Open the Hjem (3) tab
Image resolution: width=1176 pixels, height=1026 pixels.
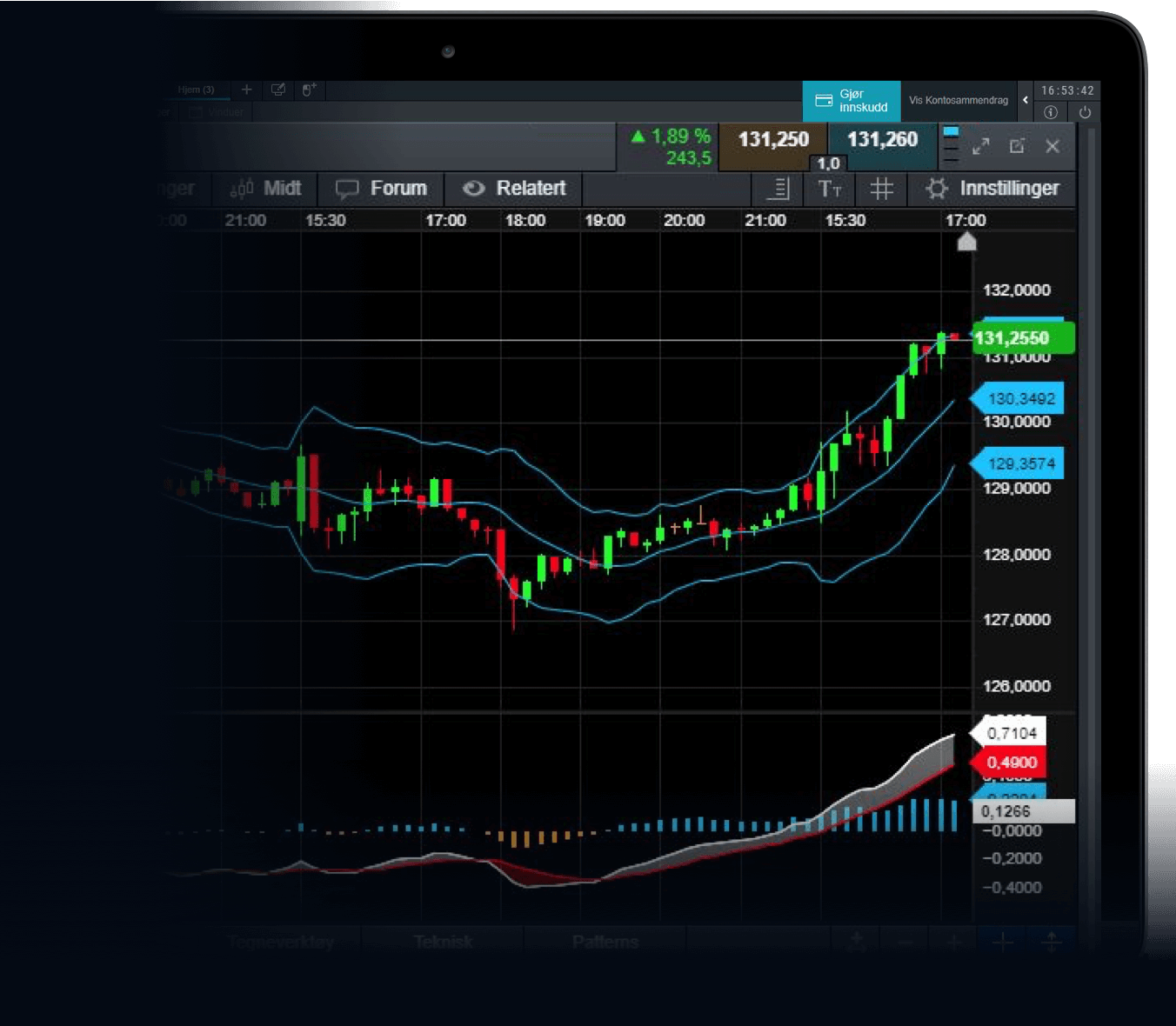pyautogui.click(x=196, y=90)
